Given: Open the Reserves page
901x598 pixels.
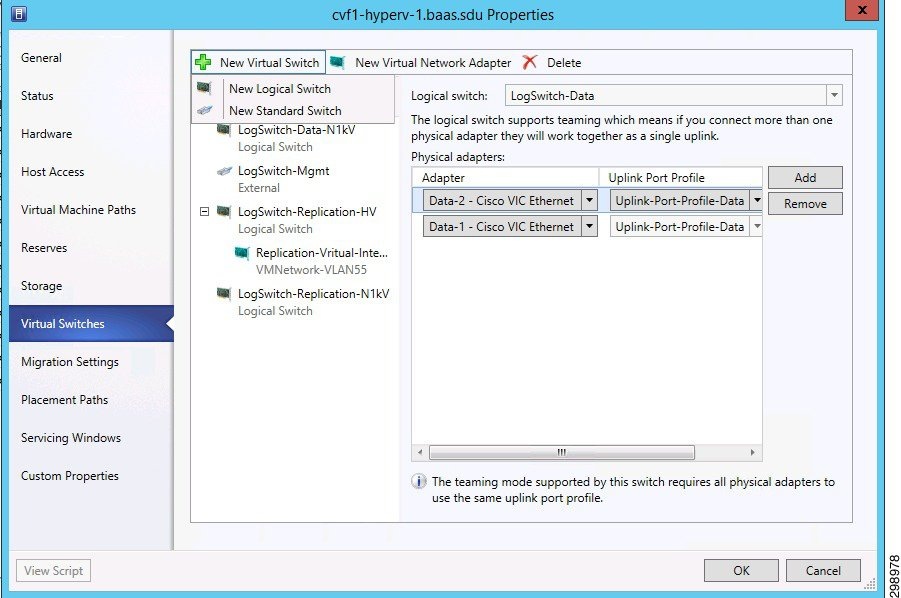Looking at the screenshot, I should [44, 248].
